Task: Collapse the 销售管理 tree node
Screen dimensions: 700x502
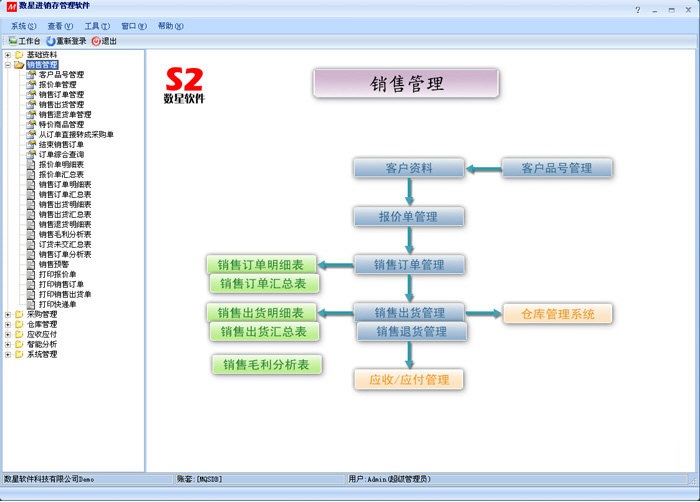Action: tap(8, 65)
